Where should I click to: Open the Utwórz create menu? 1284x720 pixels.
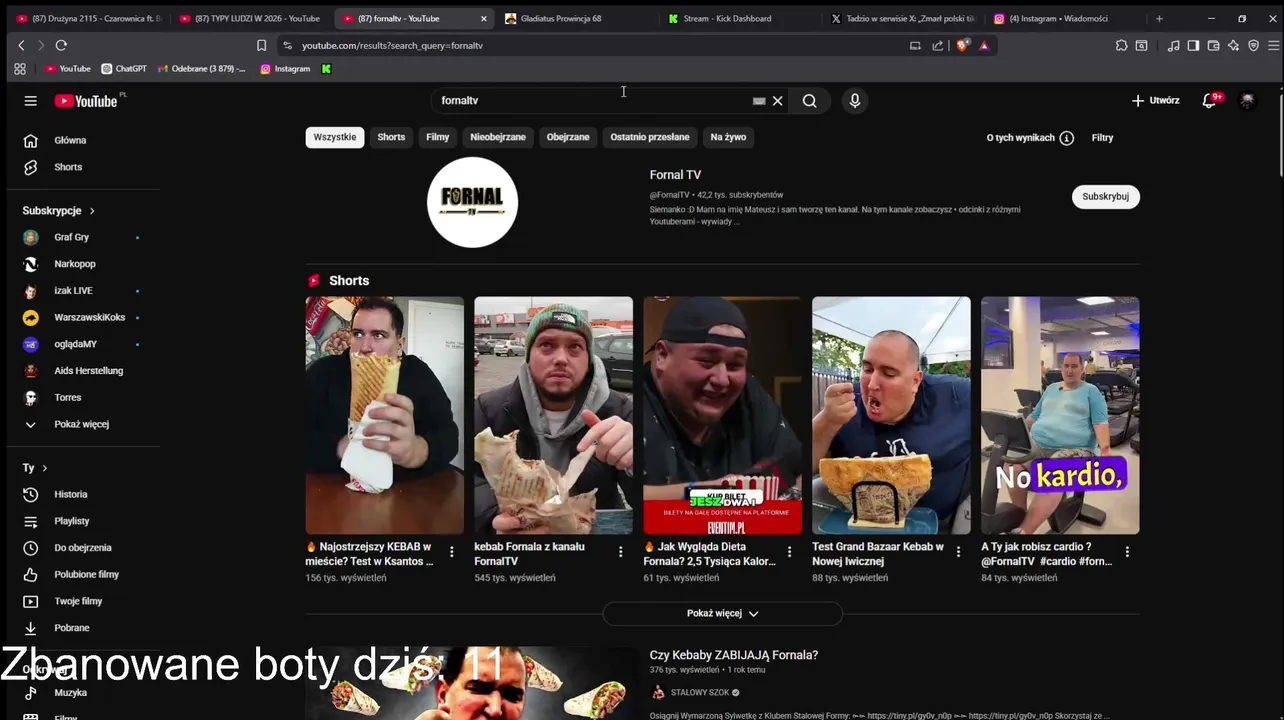1155,101
